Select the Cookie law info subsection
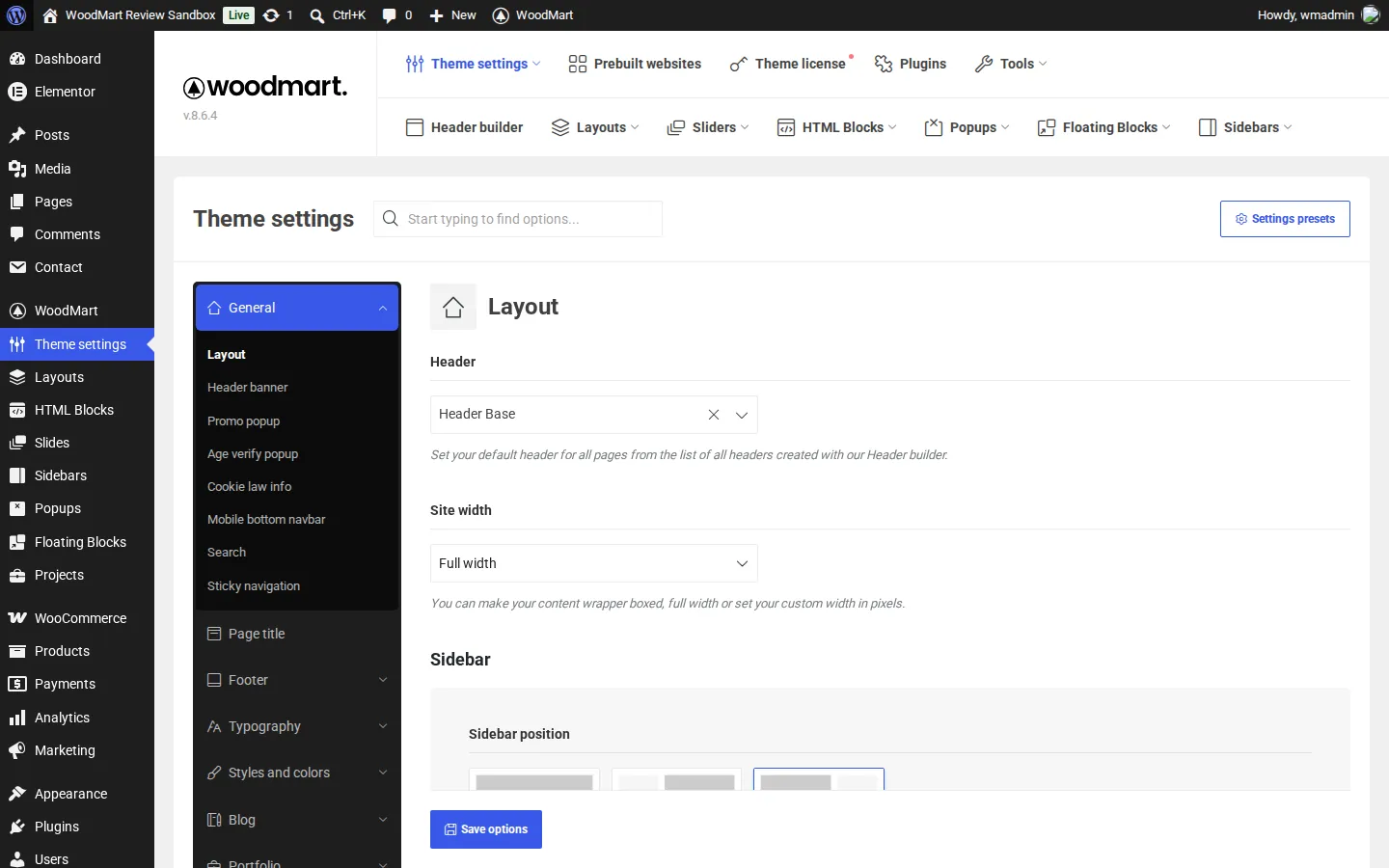The image size is (1389, 868). coord(250,487)
